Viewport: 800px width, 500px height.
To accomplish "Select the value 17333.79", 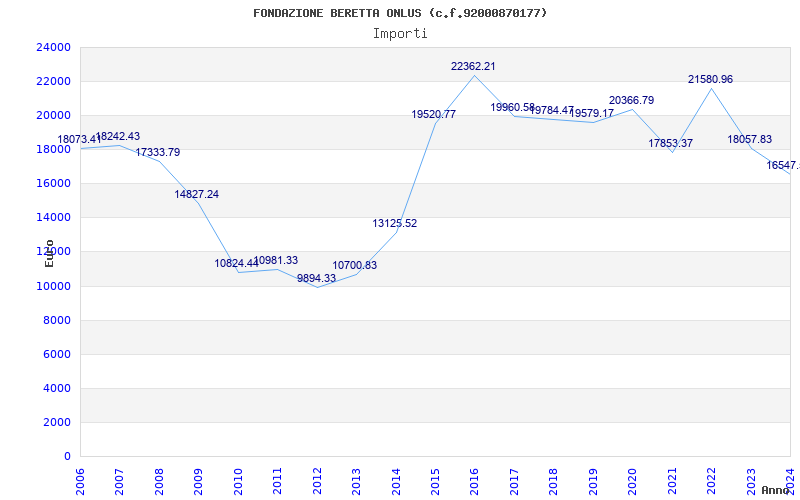I will 158,152.
